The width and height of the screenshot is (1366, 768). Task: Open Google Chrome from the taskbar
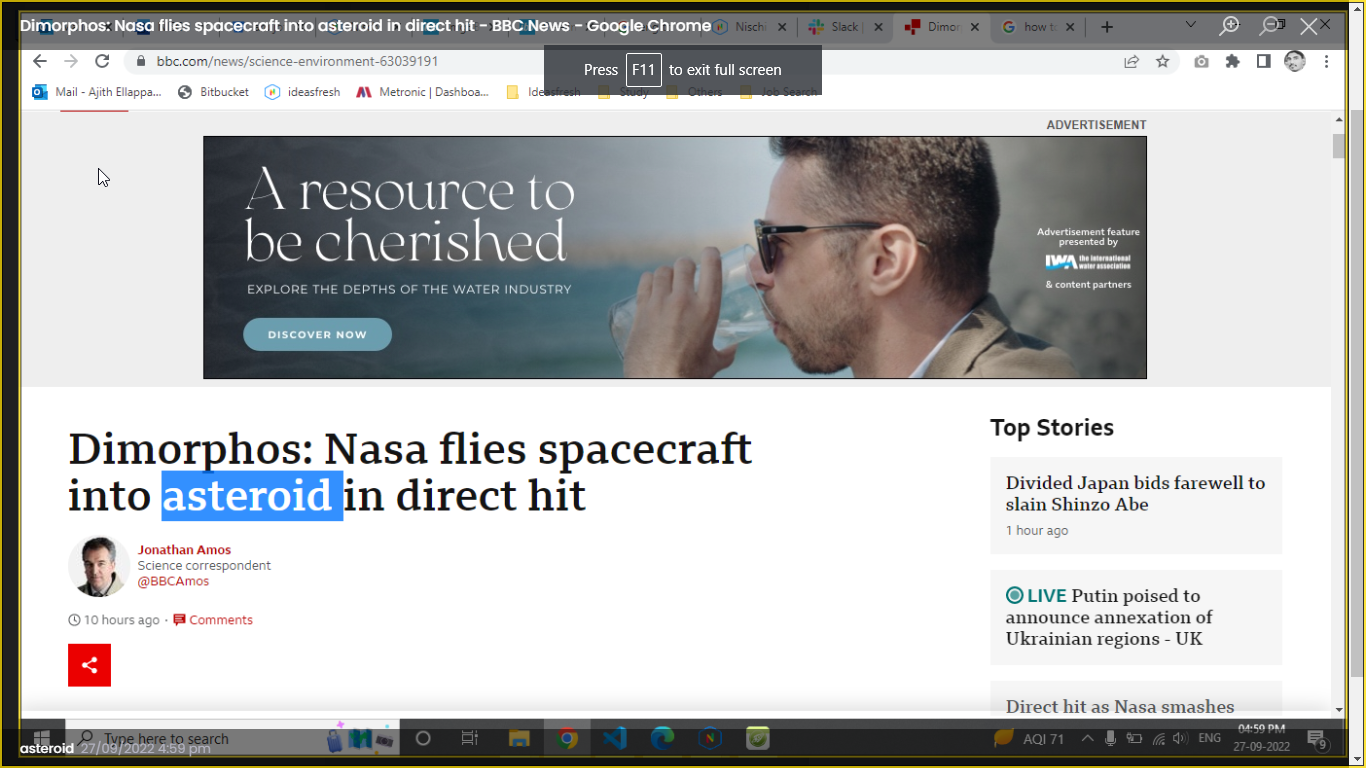[x=567, y=739]
